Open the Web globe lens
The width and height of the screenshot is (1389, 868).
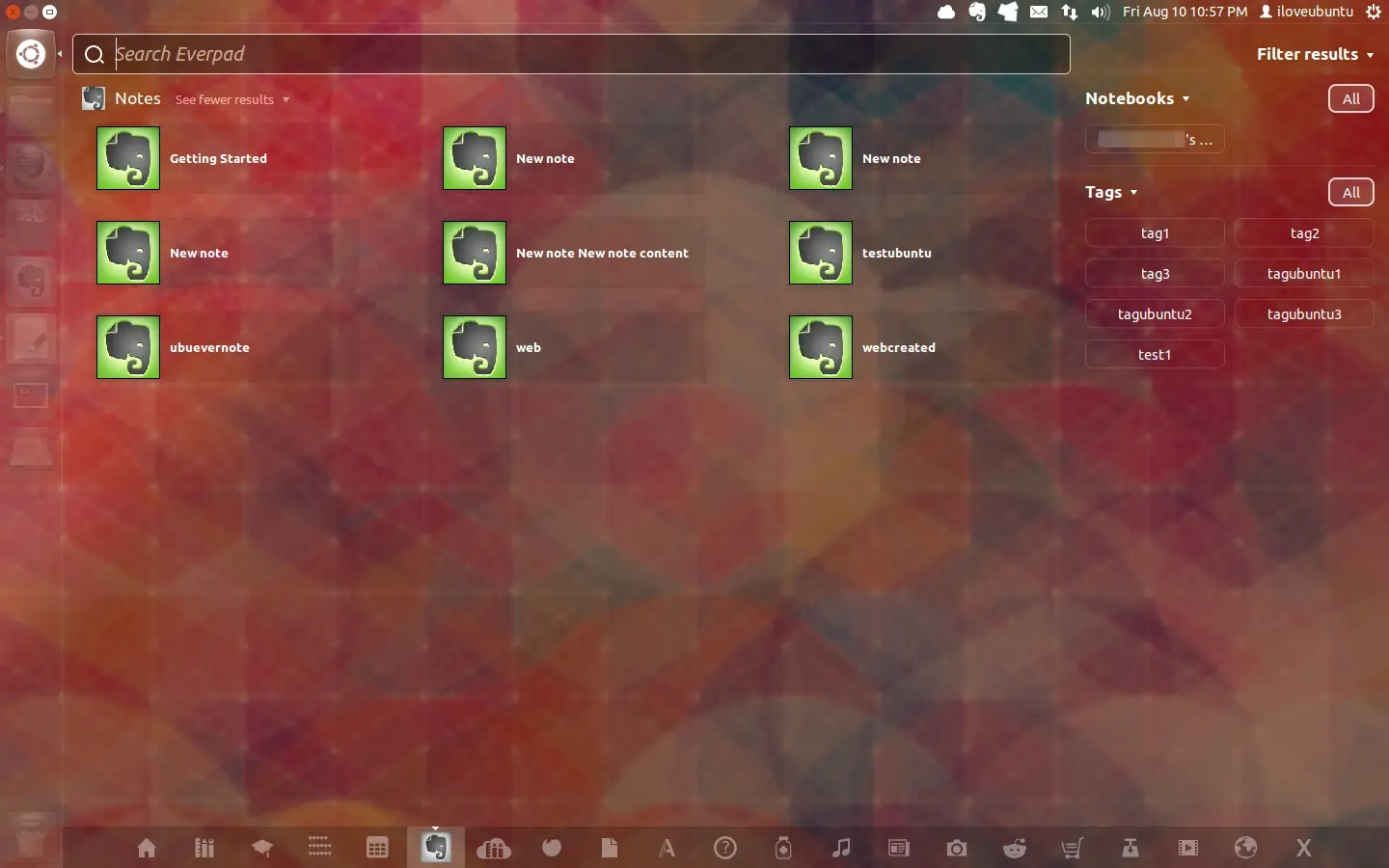click(x=1246, y=848)
